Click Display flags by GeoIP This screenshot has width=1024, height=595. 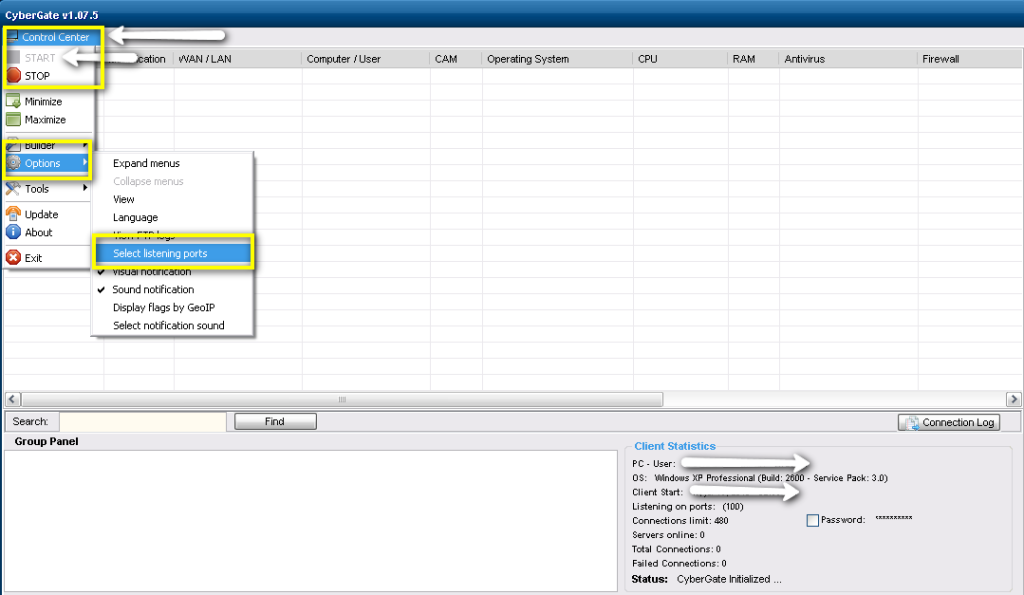[164, 308]
